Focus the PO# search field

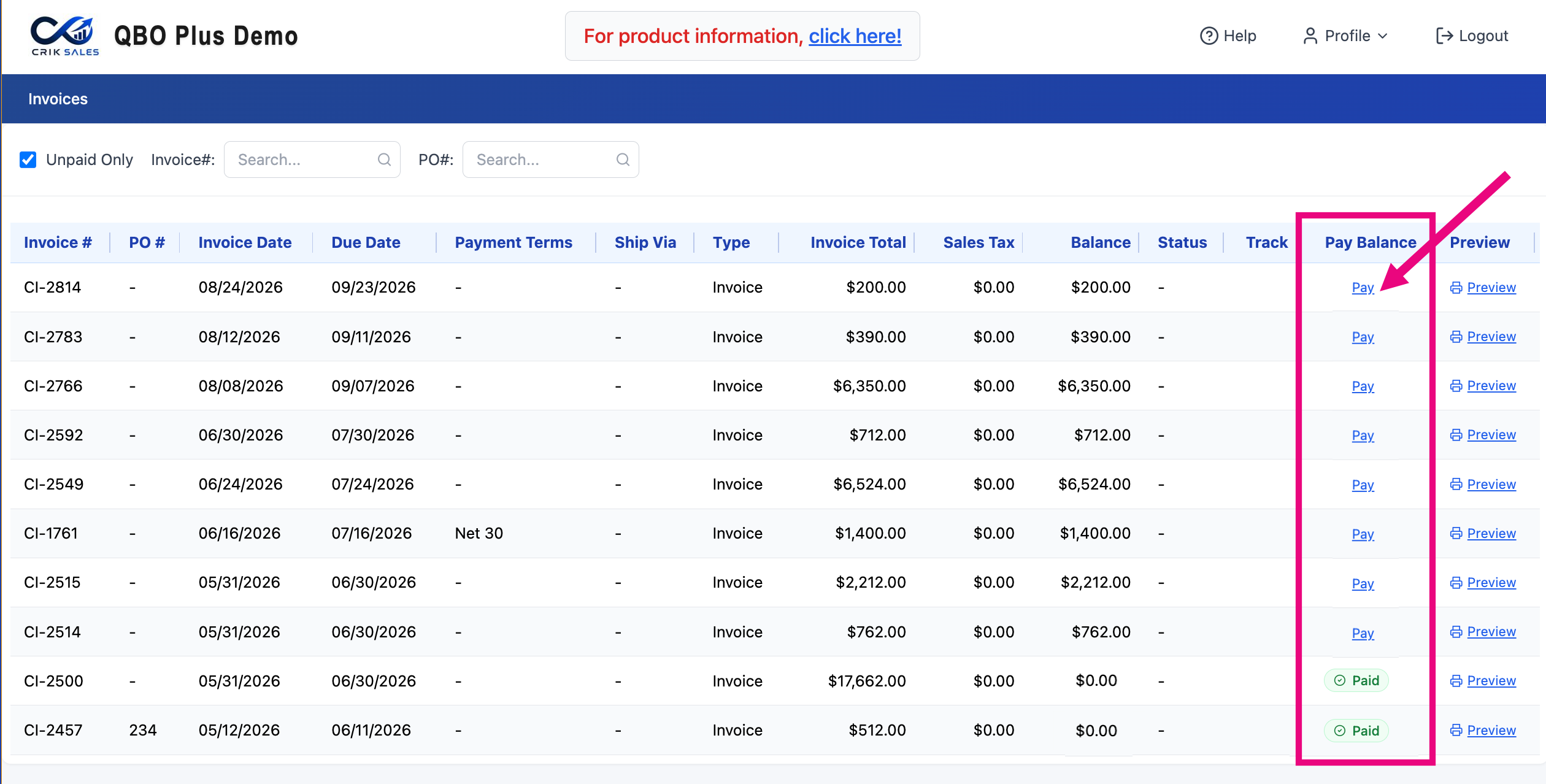550,159
